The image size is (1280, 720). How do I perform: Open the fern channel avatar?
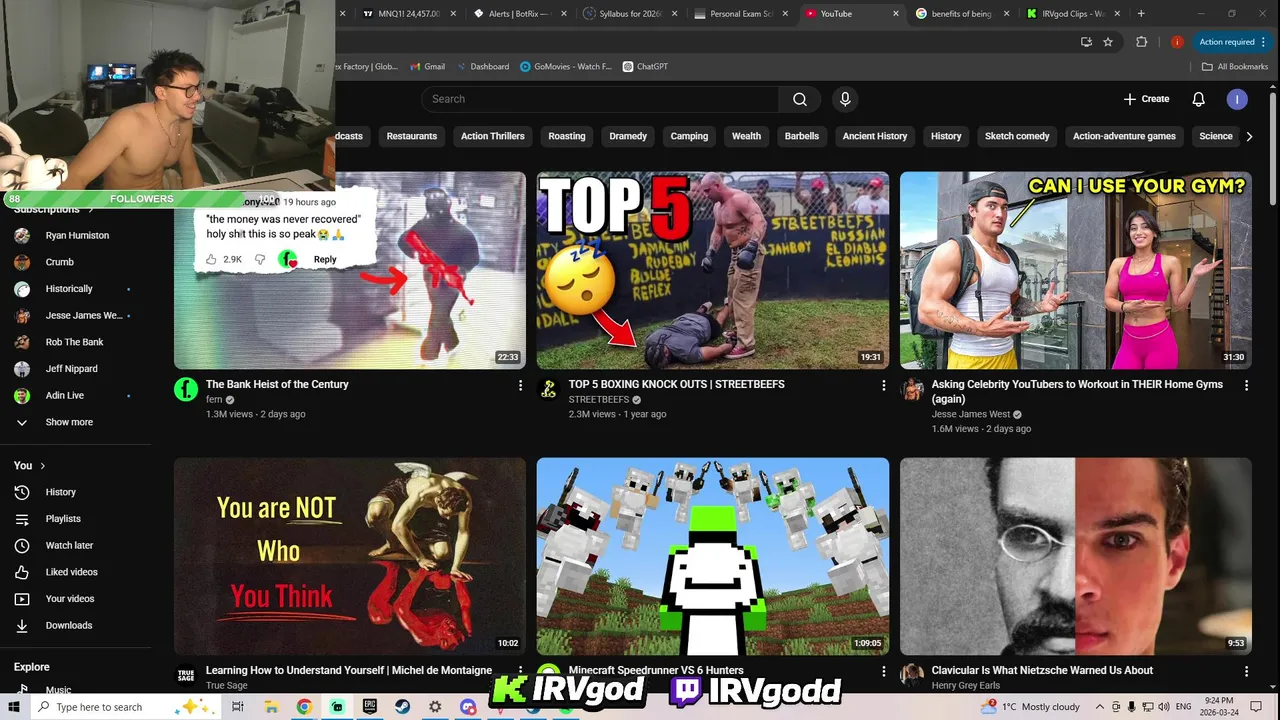186,390
